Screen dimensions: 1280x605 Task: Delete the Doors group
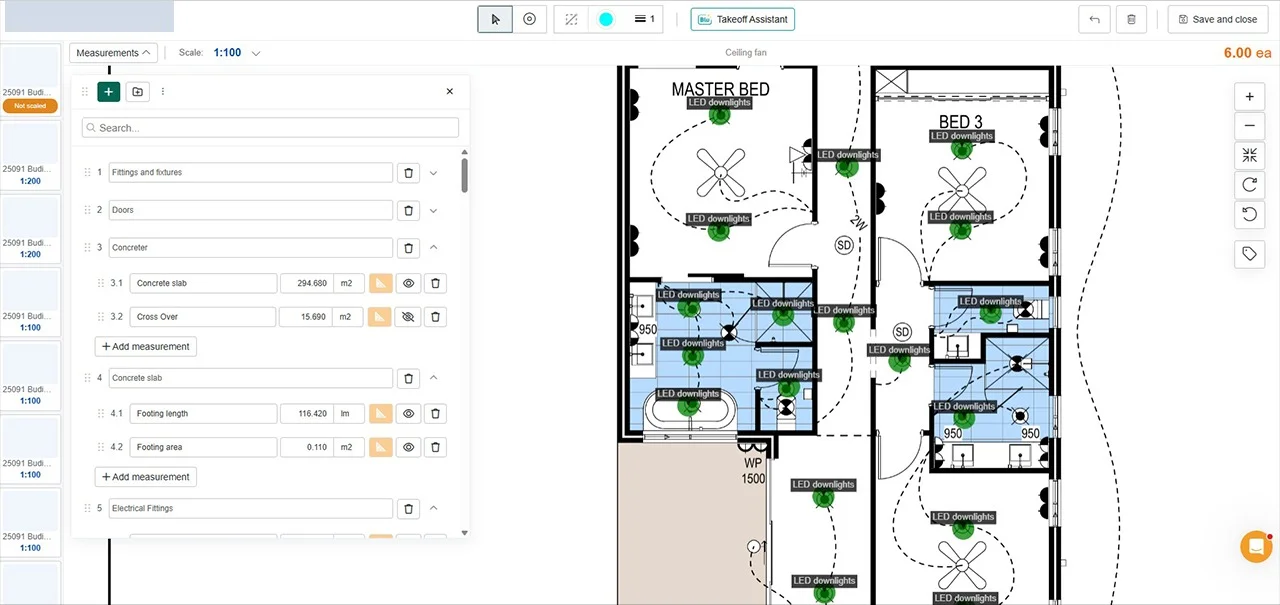(408, 211)
